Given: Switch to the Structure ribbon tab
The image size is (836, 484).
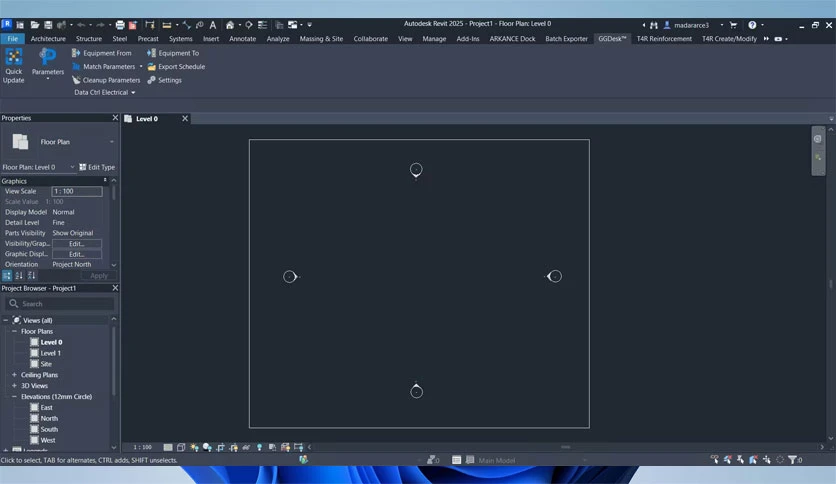Looking at the screenshot, I should 89,38.
